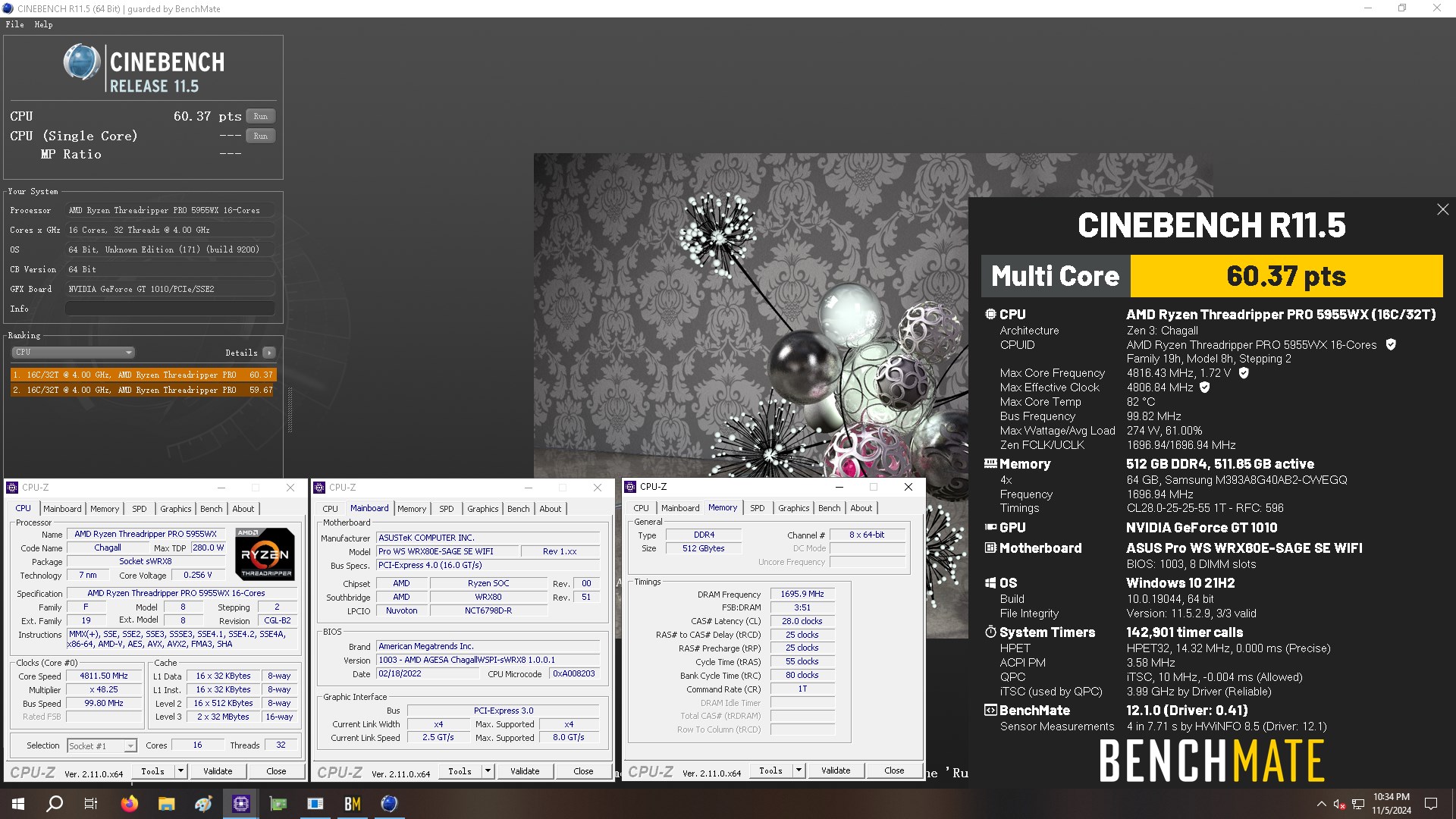Expand Tools dropdown arrow in first CPU-Z window

coord(181,771)
